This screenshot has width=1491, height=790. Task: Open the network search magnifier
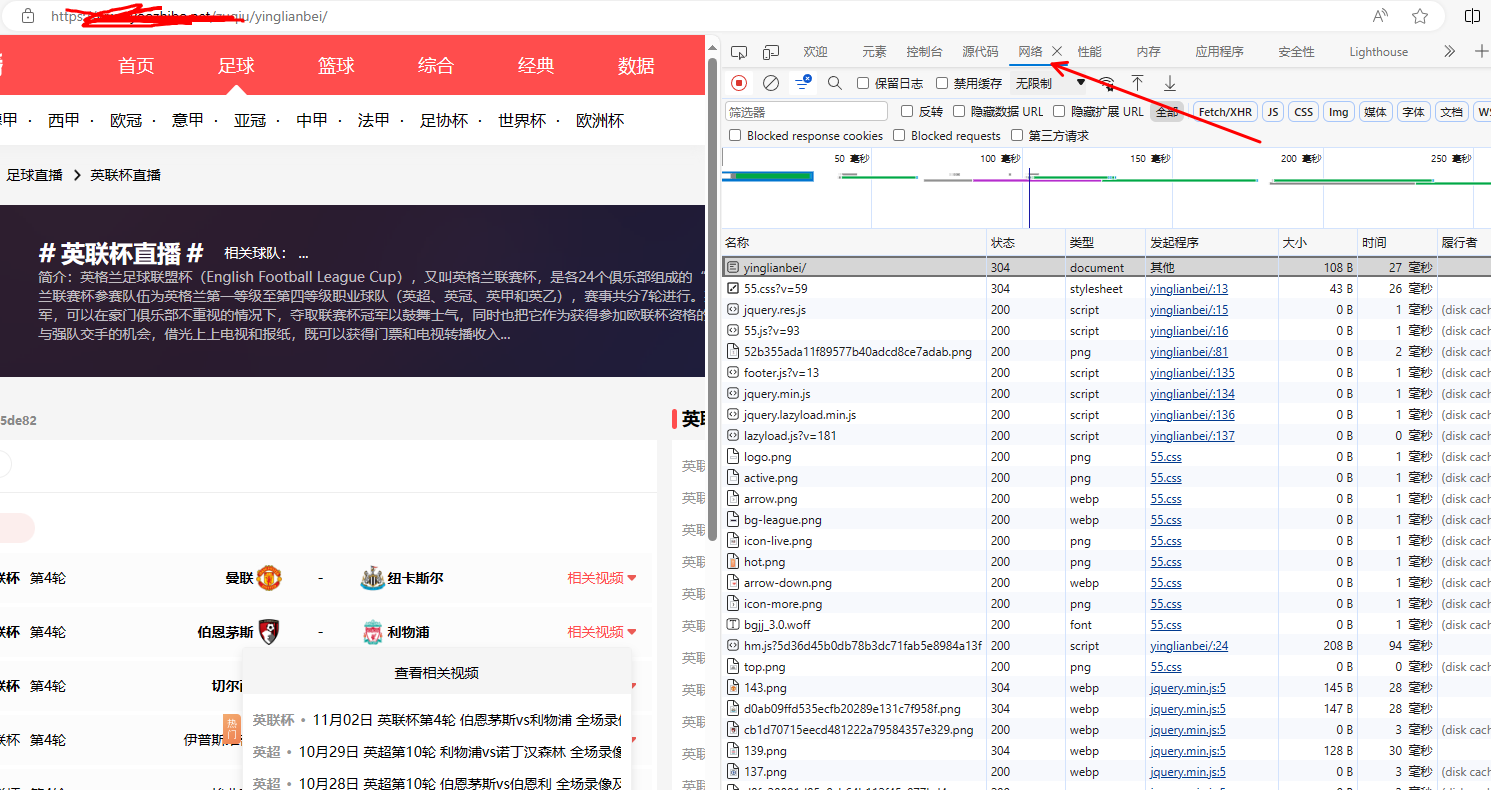[835, 83]
